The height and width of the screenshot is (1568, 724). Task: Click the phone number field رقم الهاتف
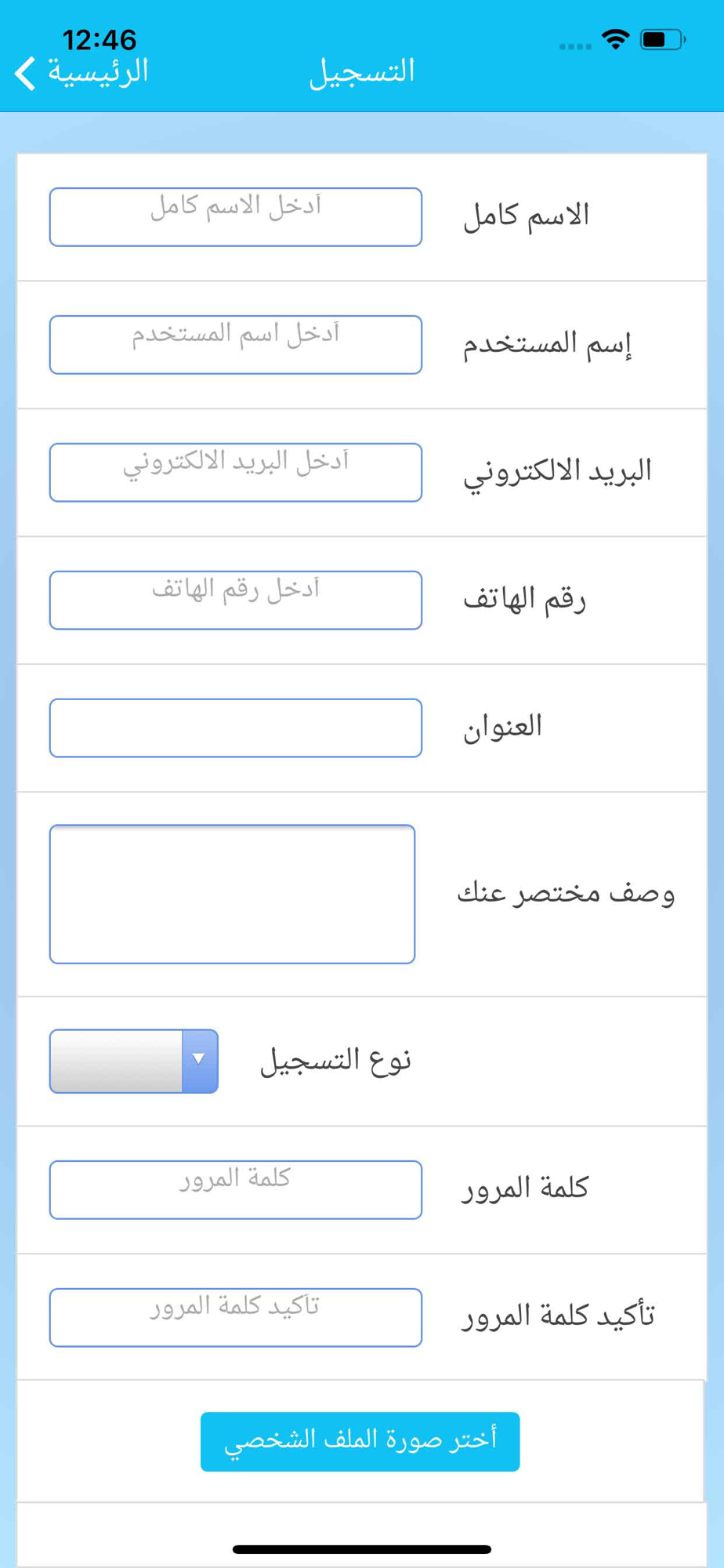(236, 601)
